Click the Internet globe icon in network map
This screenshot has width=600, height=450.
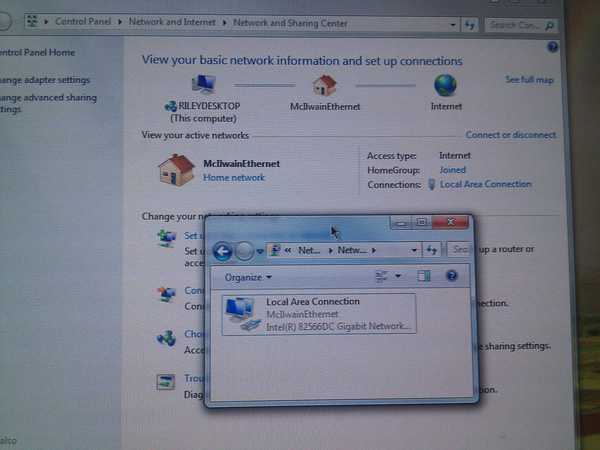tap(445, 85)
